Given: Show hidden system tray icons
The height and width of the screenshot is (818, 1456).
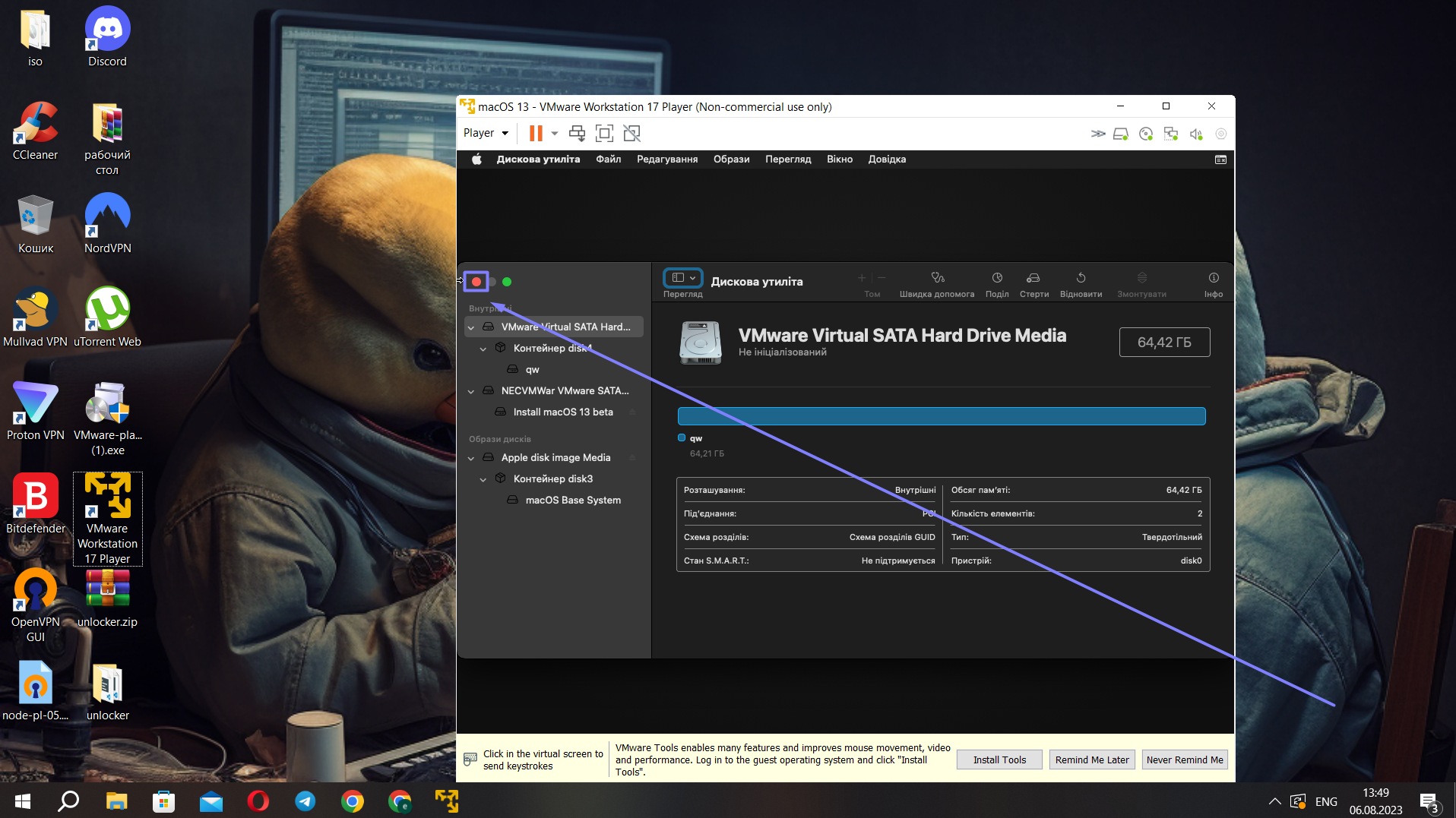Looking at the screenshot, I should (1275, 801).
